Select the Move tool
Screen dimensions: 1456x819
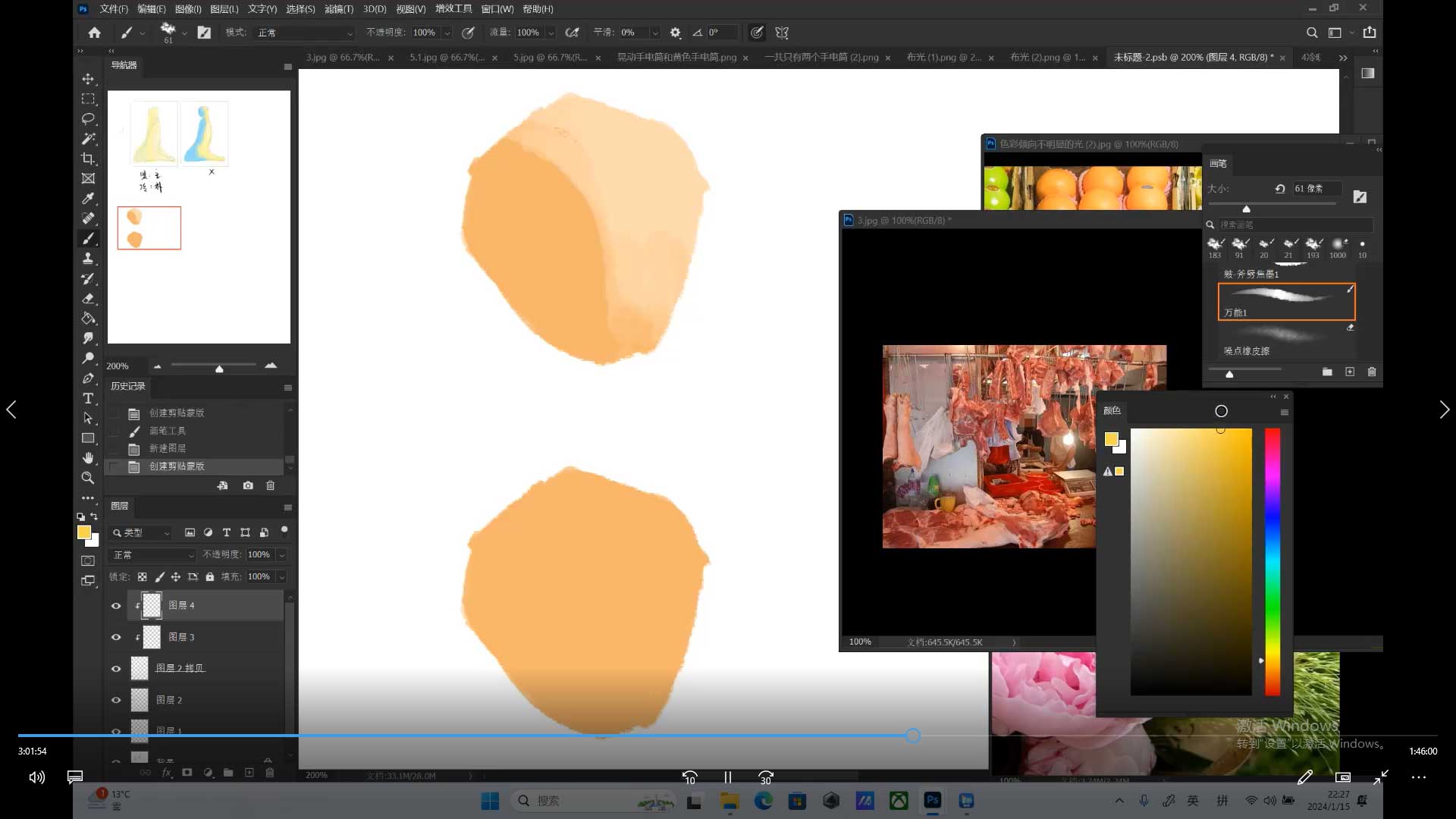pos(88,79)
